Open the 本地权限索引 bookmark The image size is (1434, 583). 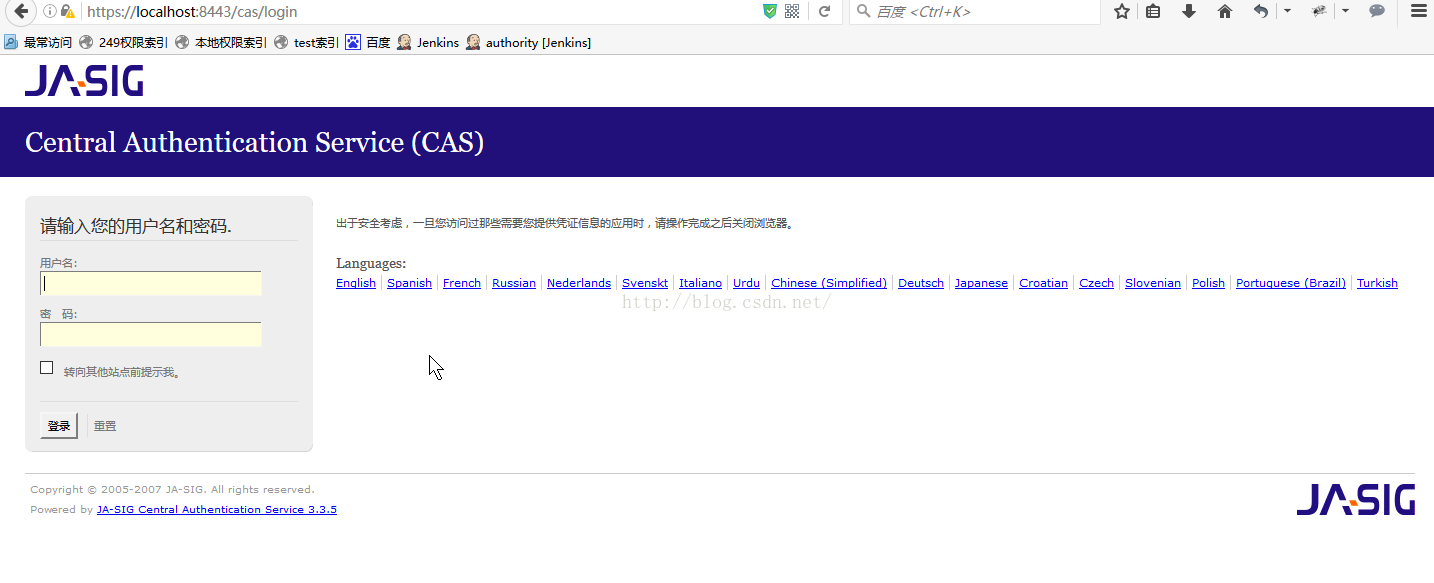(x=220, y=43)
